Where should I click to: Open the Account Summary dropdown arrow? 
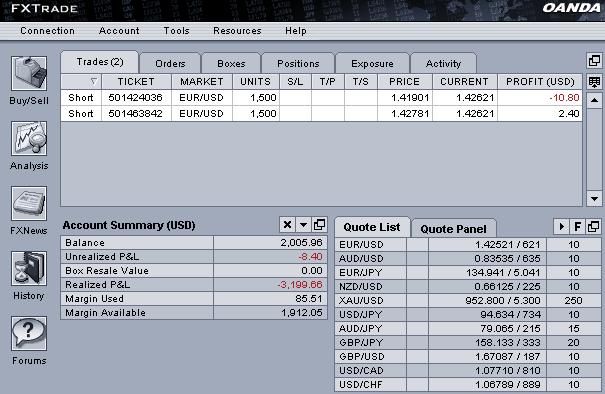[303, 225]
